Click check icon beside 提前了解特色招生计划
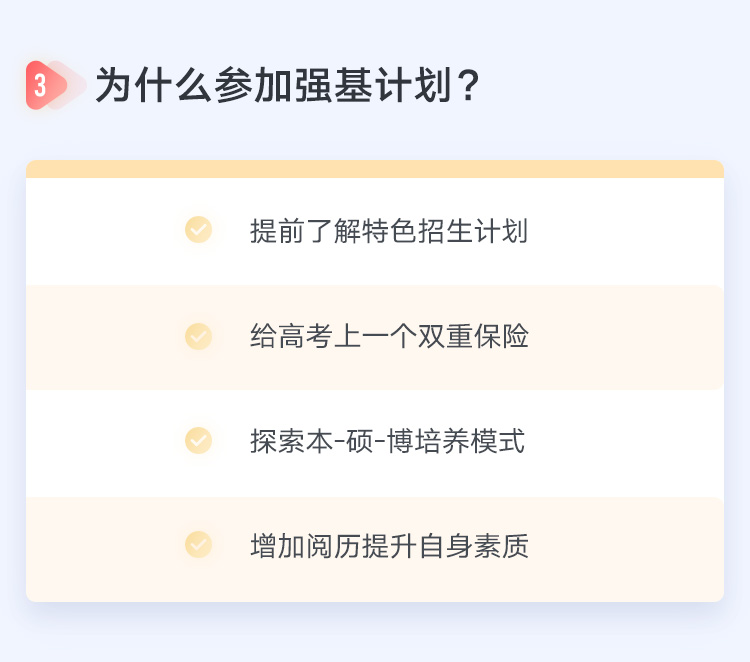This screenshot has height=662, width=750. click(x=199, y=230)
